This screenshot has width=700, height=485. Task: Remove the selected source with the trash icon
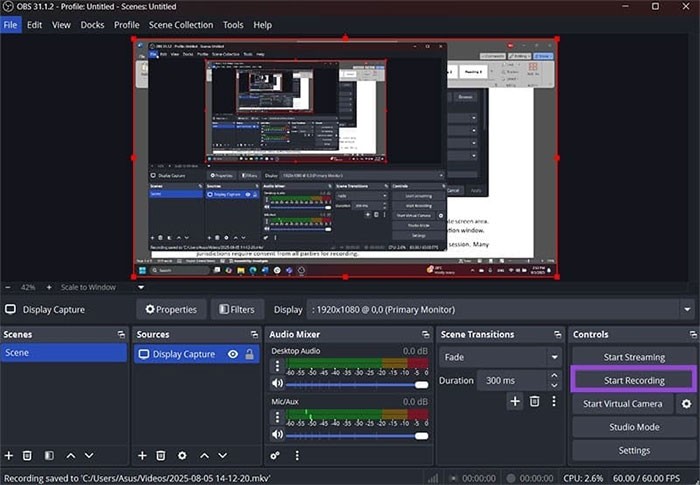pos(161,455)
